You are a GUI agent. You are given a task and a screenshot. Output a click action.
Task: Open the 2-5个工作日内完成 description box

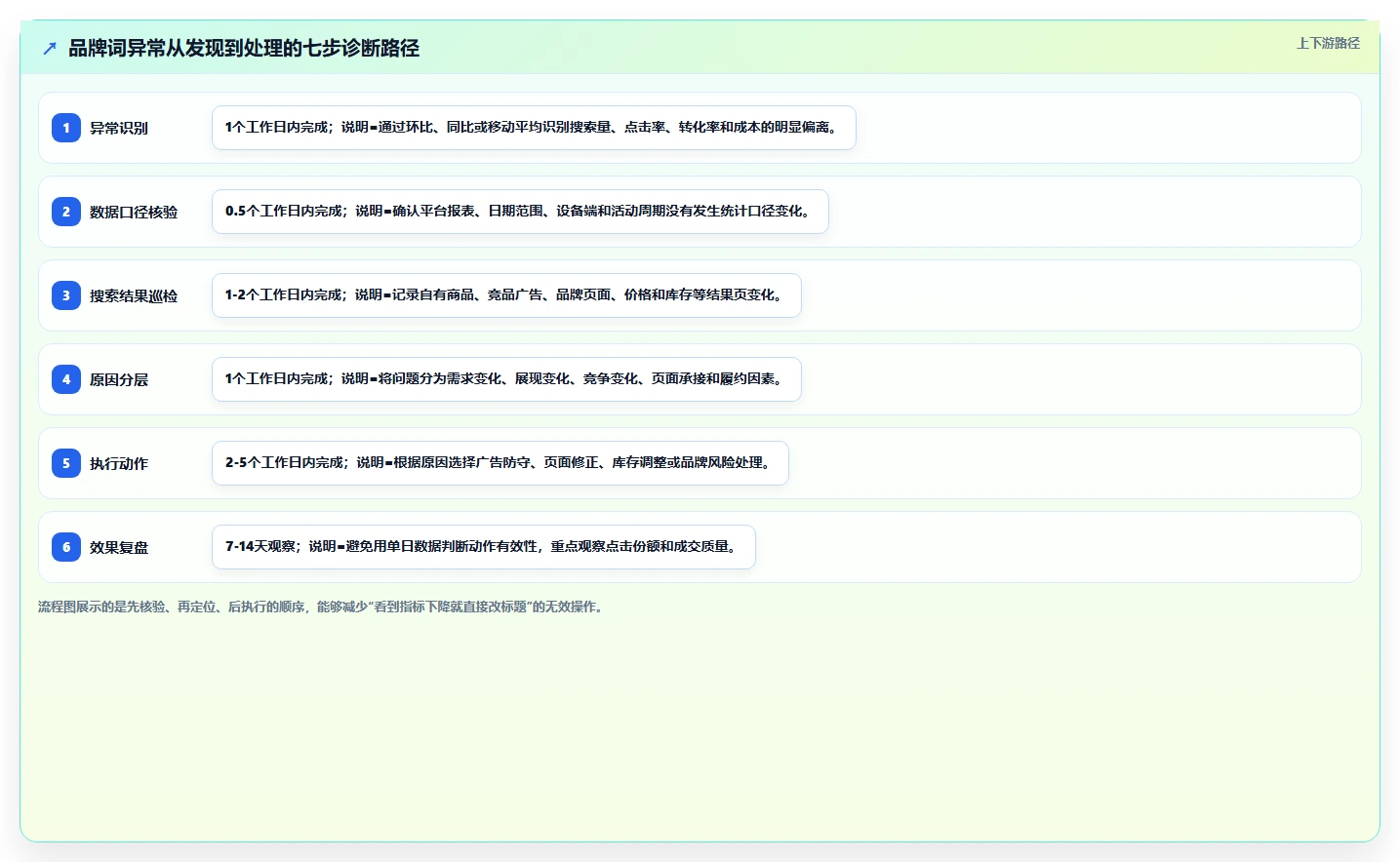500,463
